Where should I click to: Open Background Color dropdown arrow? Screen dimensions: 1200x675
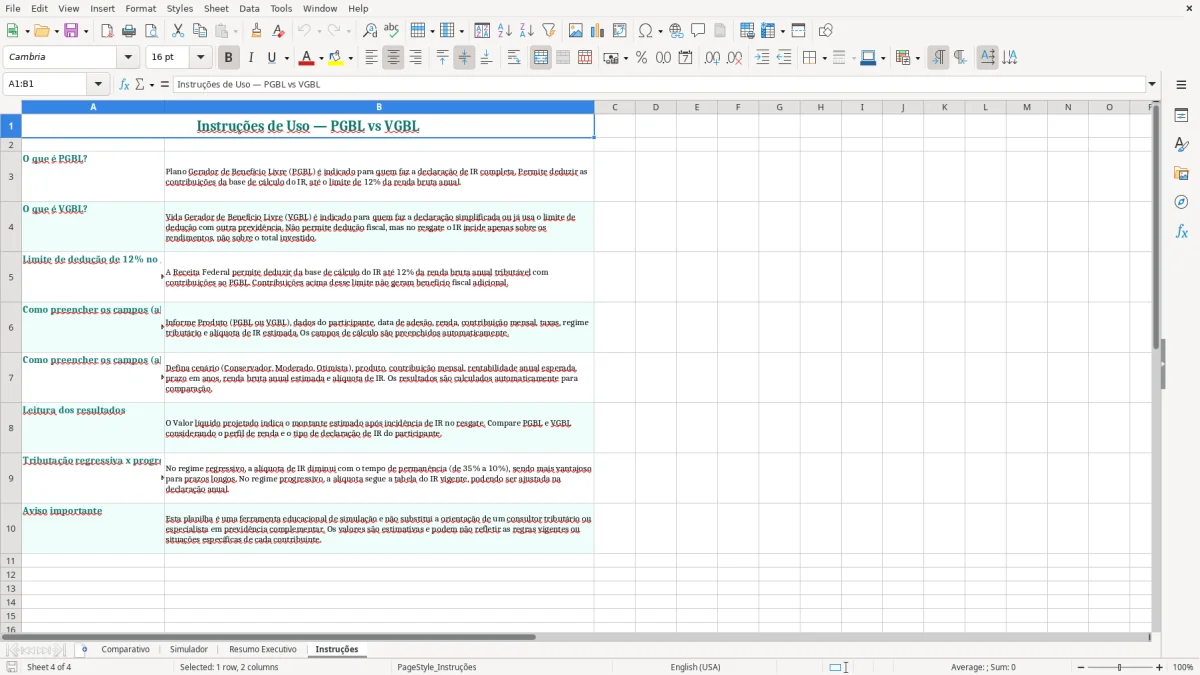point(350,58)
